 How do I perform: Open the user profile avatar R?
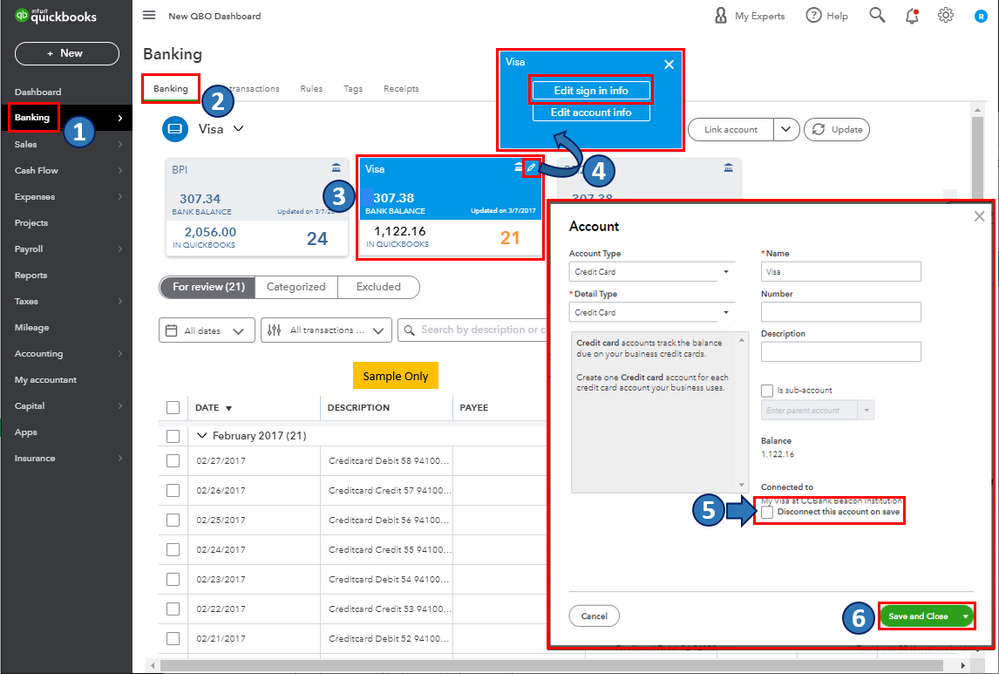coord(981,17)
